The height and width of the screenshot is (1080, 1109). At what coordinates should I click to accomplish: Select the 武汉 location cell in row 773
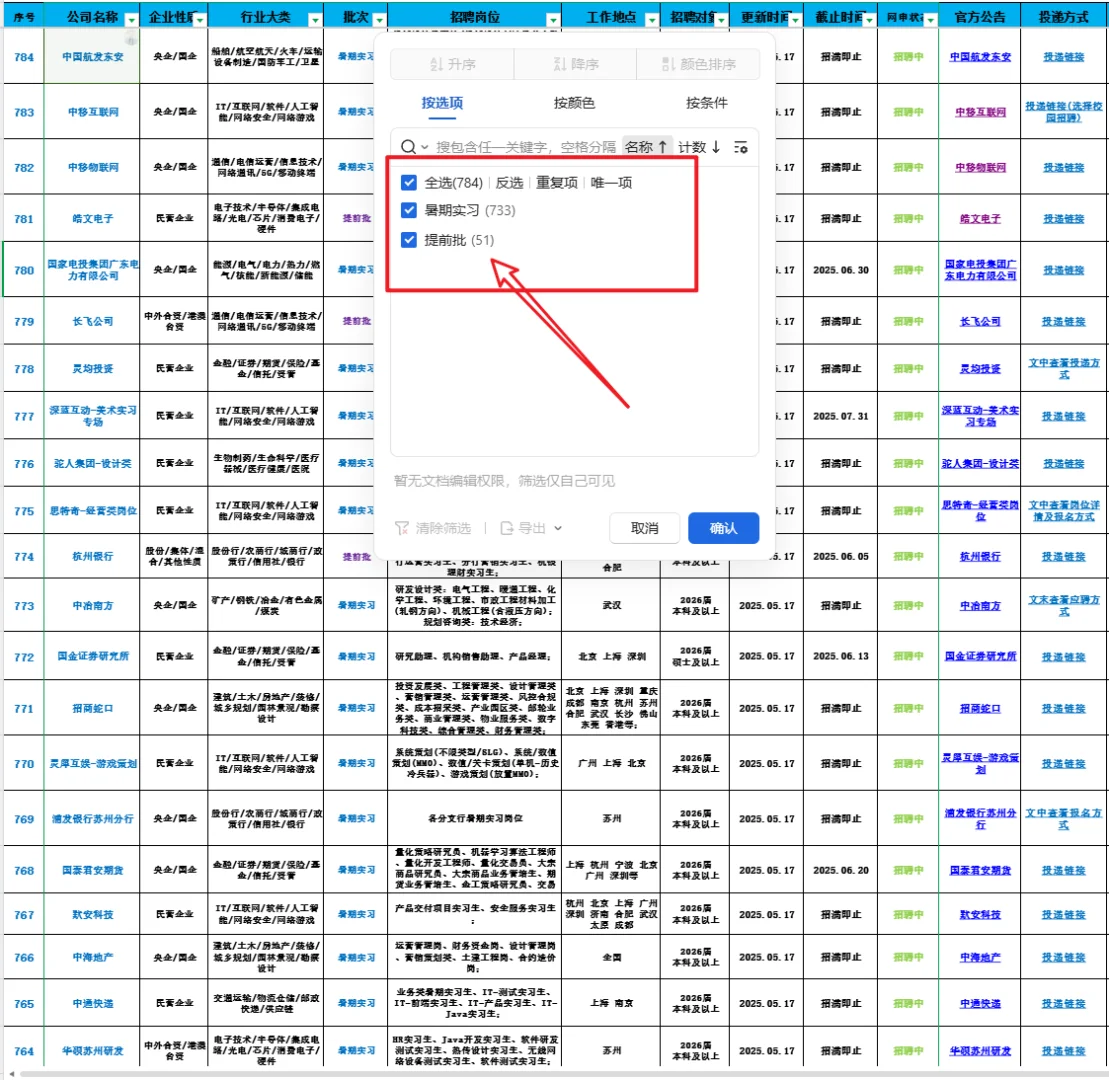611,605
